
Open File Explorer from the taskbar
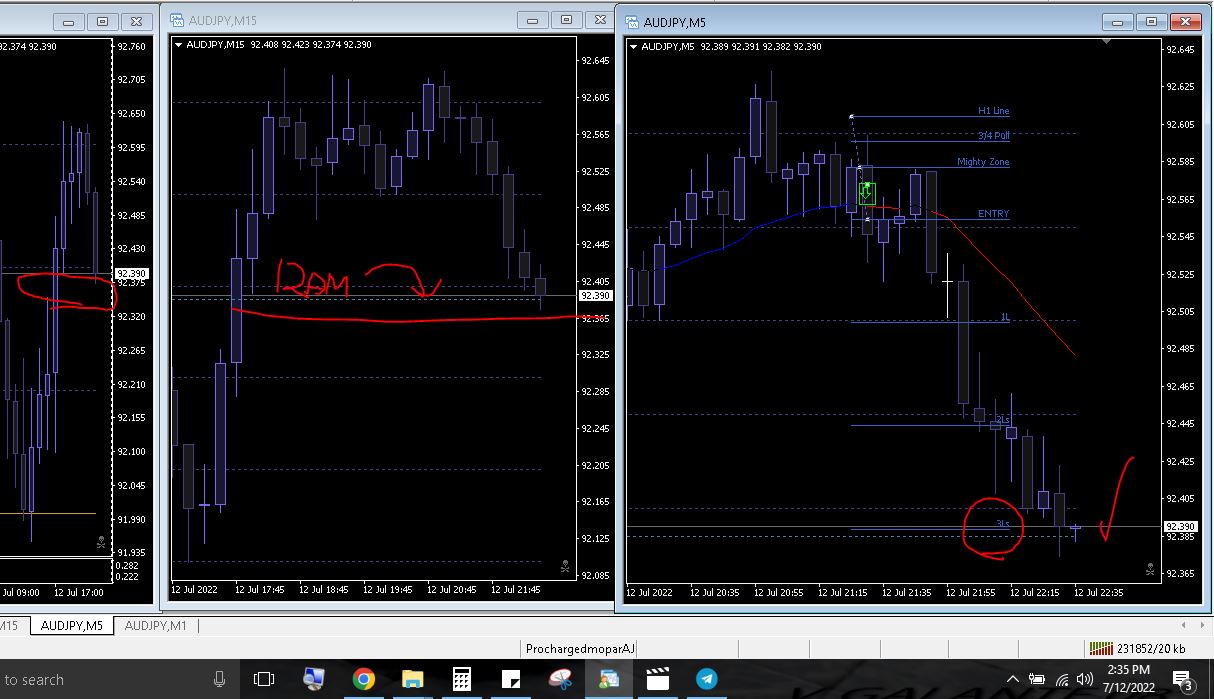(x=412, y=679)
